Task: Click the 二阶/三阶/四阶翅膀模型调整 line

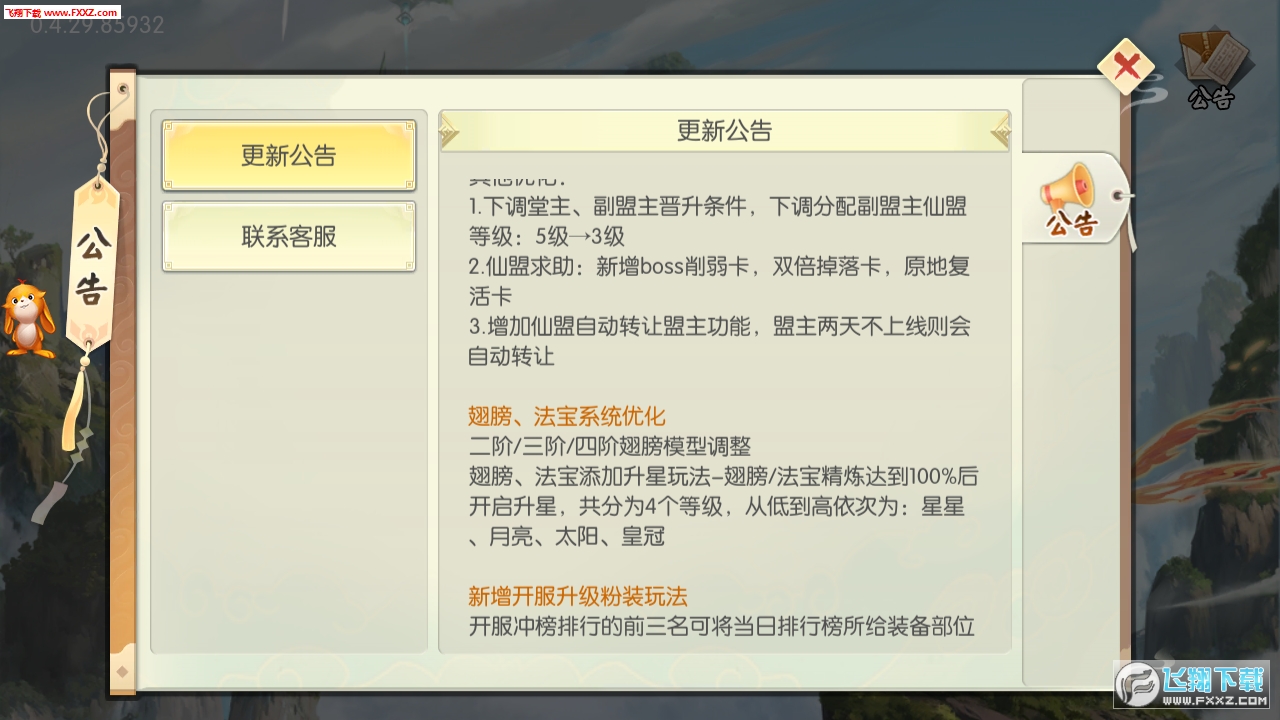Action: coord(609,447)
